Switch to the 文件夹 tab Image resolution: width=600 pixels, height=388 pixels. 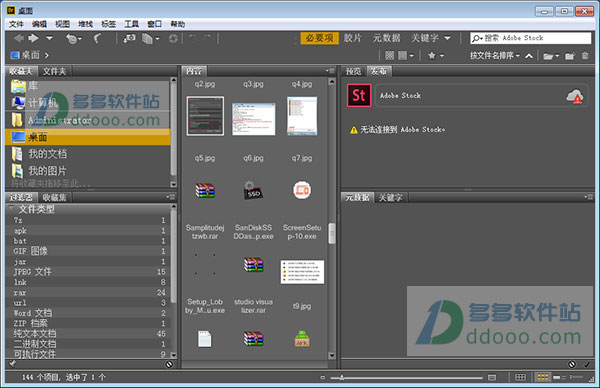pos(54,71)
